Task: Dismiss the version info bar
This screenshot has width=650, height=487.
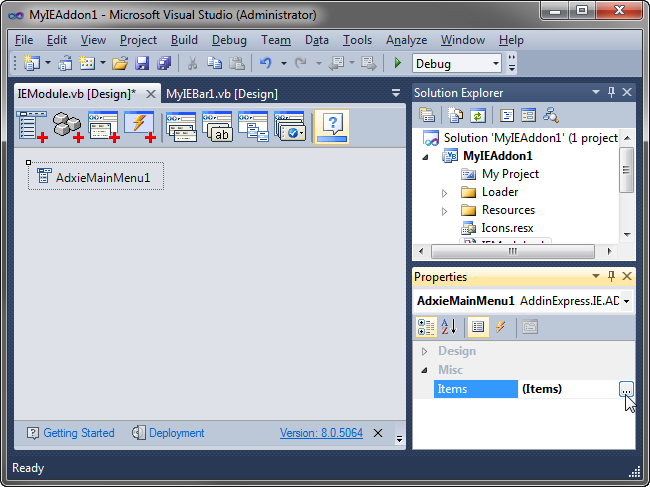Action: [x=378, y=433]
